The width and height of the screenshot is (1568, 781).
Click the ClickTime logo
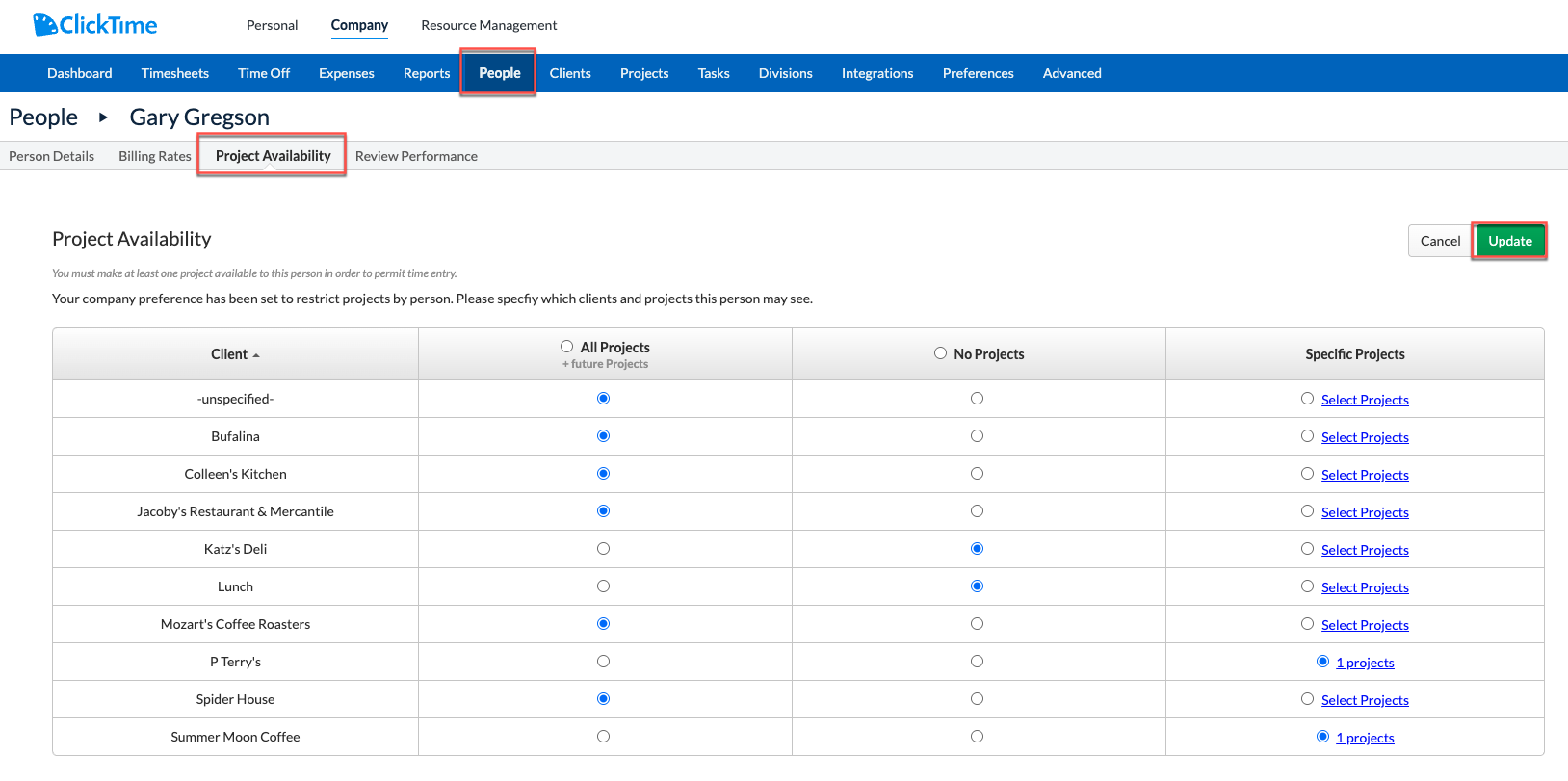click(94, 25)
